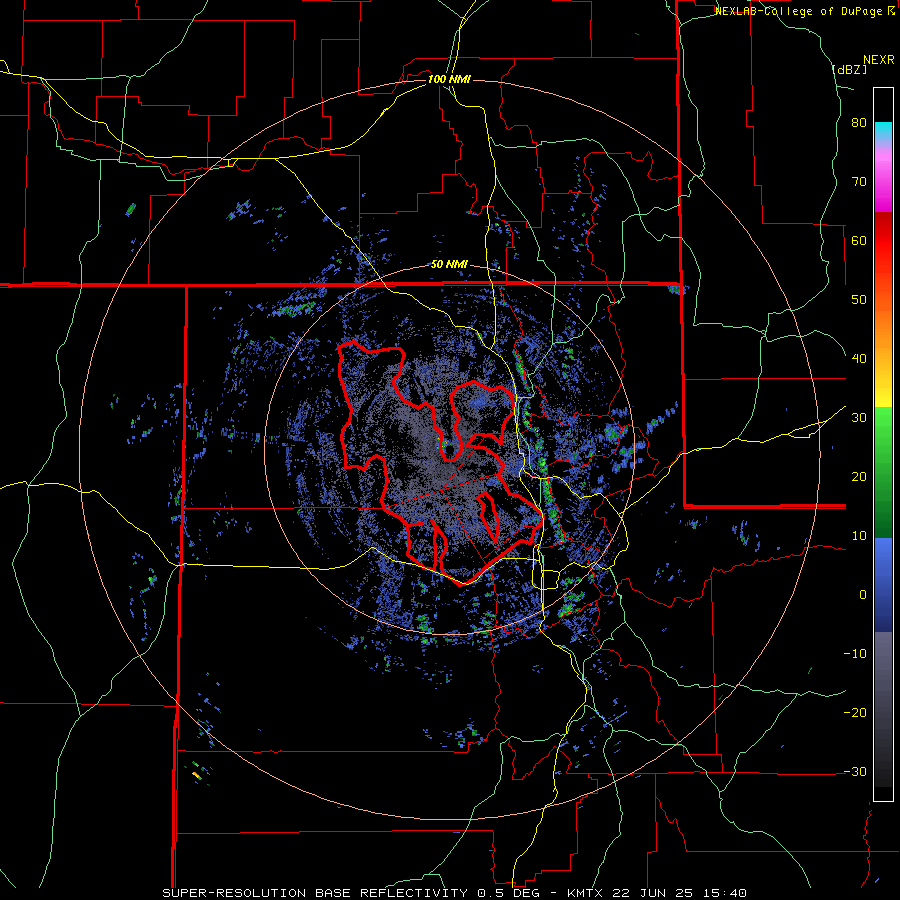Image resolution: width=900 pixels, height=900 pixels.
Task: Click the NEXLAB-College of DuPage credit text
Action: [x=800, y=11]
